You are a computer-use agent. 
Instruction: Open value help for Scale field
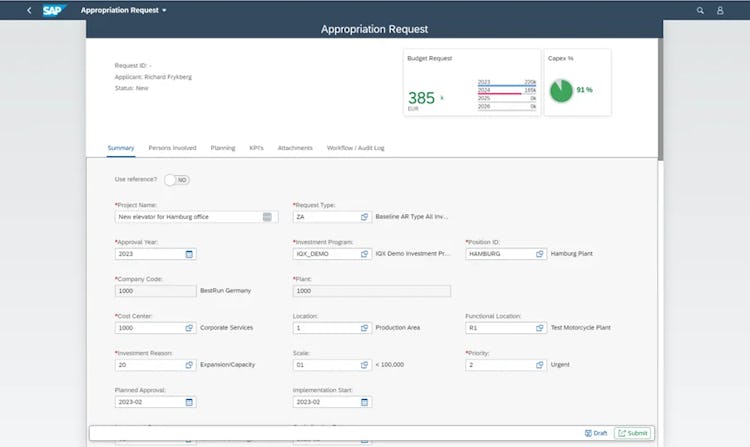364,365
